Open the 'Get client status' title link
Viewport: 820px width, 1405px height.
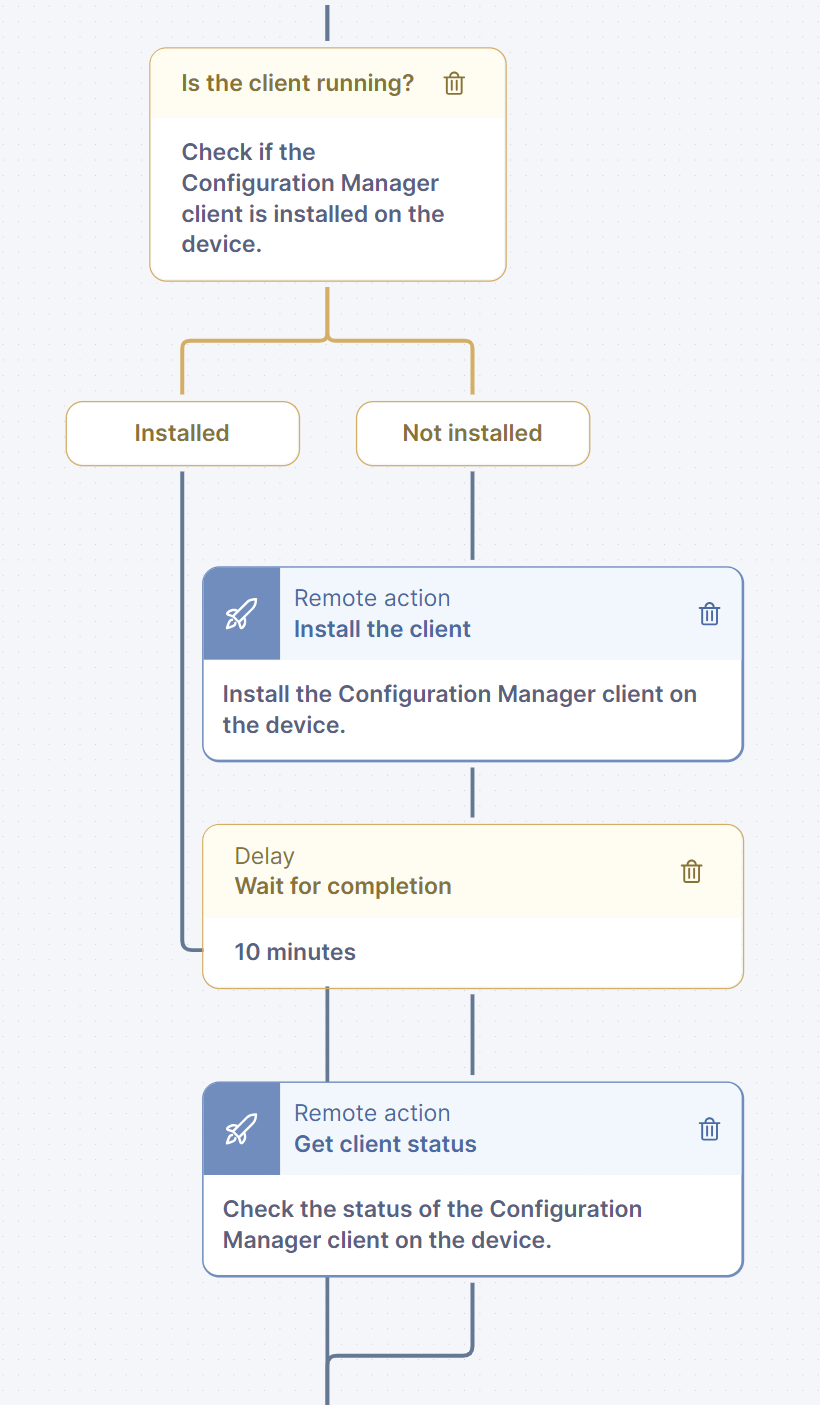[385, 1144]
